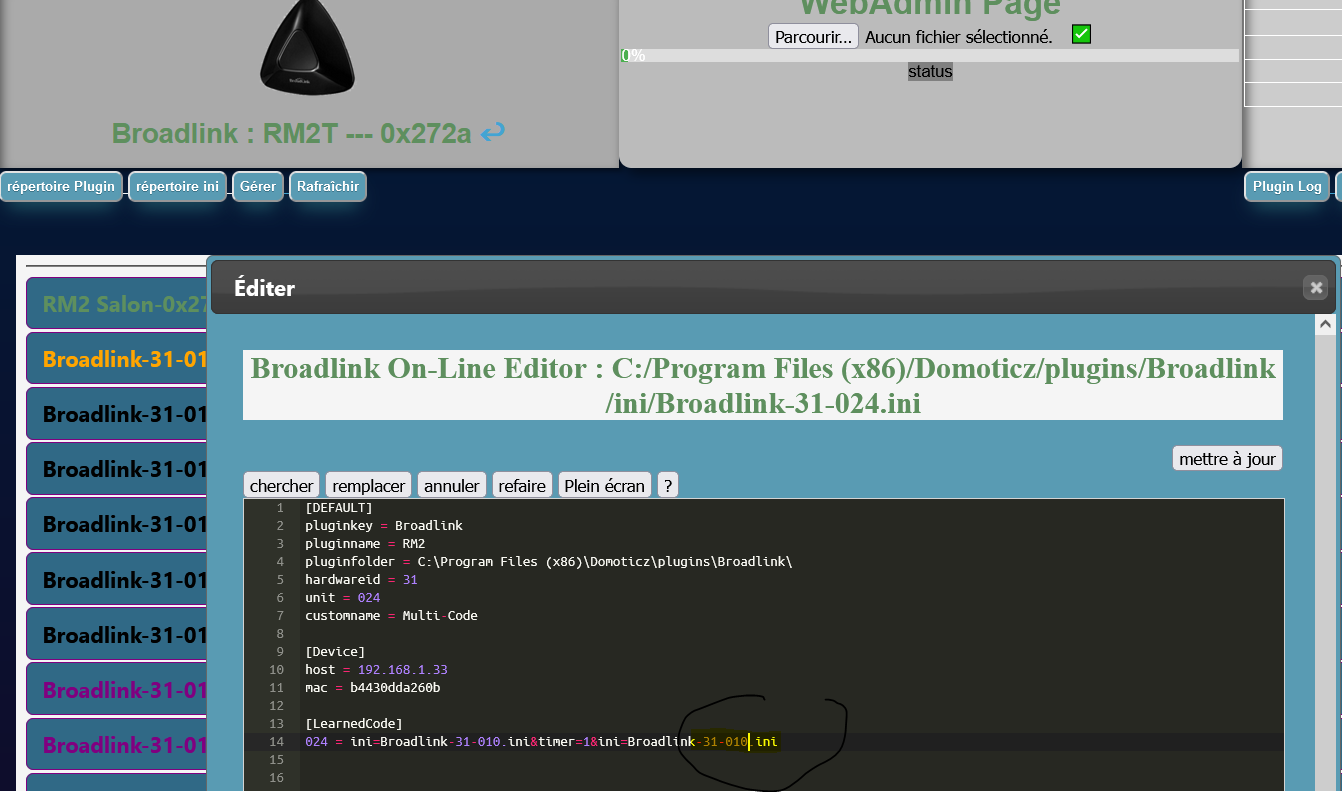1342x792 pixels.
Task: Click the [LearnedCode] section header line
Action: pyautogui.click(x=354, y=723)
